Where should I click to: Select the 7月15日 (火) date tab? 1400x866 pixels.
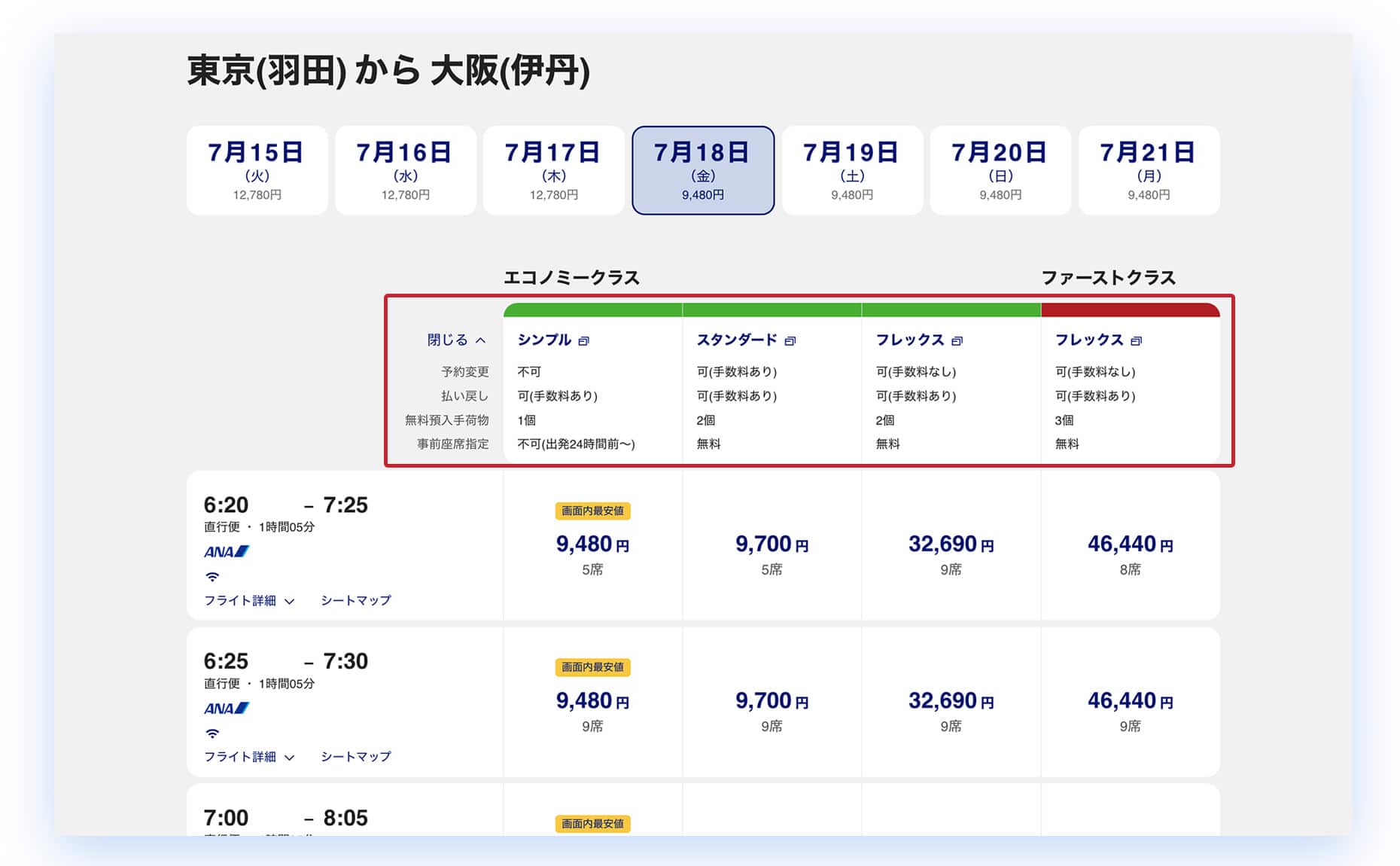click(x=257, y=170)
